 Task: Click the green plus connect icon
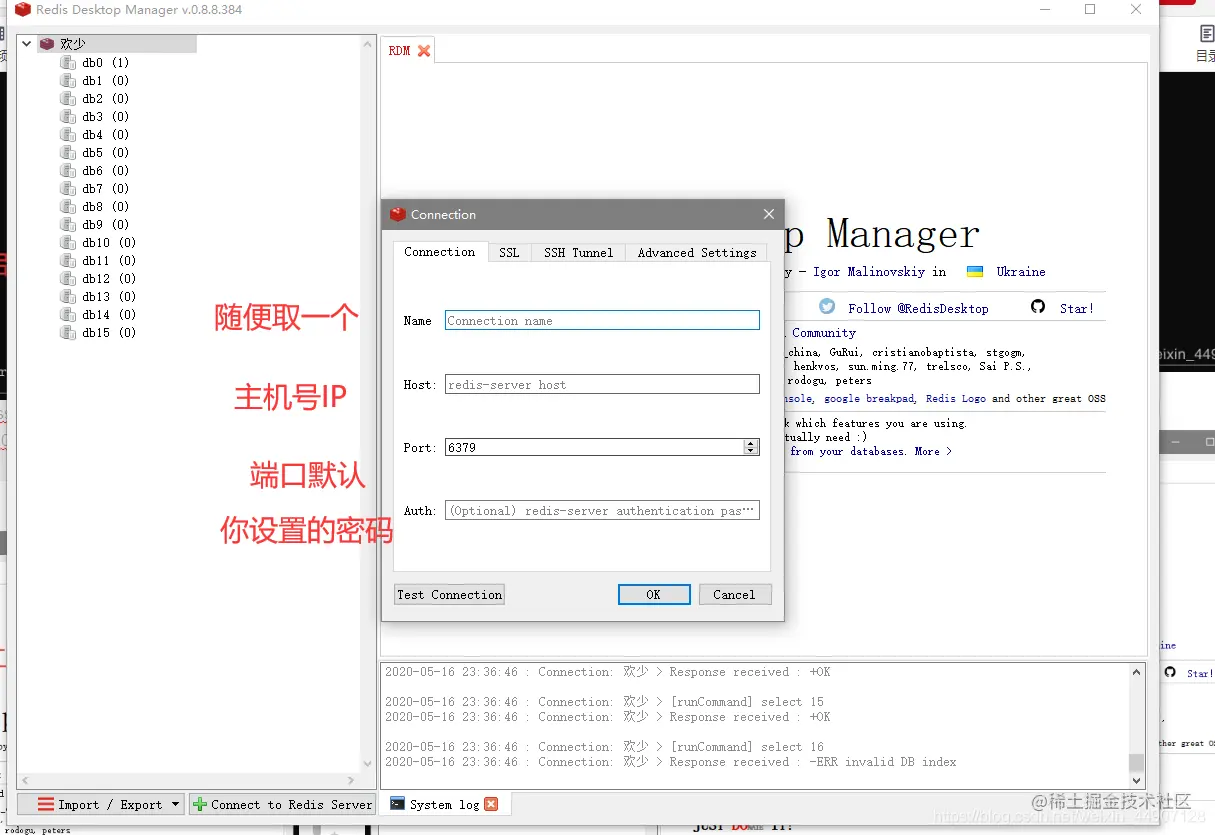tap(200, 804)
